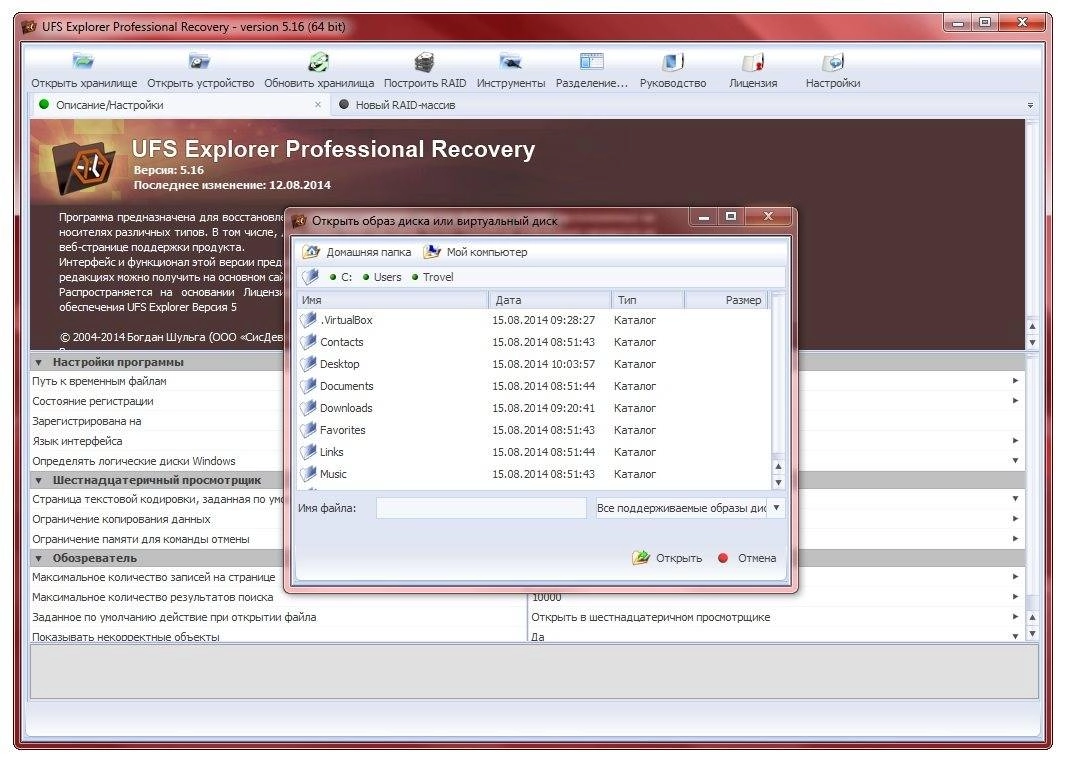Open the Инструменты toolbar icon

pyautogui.click(x=510, y=62)
